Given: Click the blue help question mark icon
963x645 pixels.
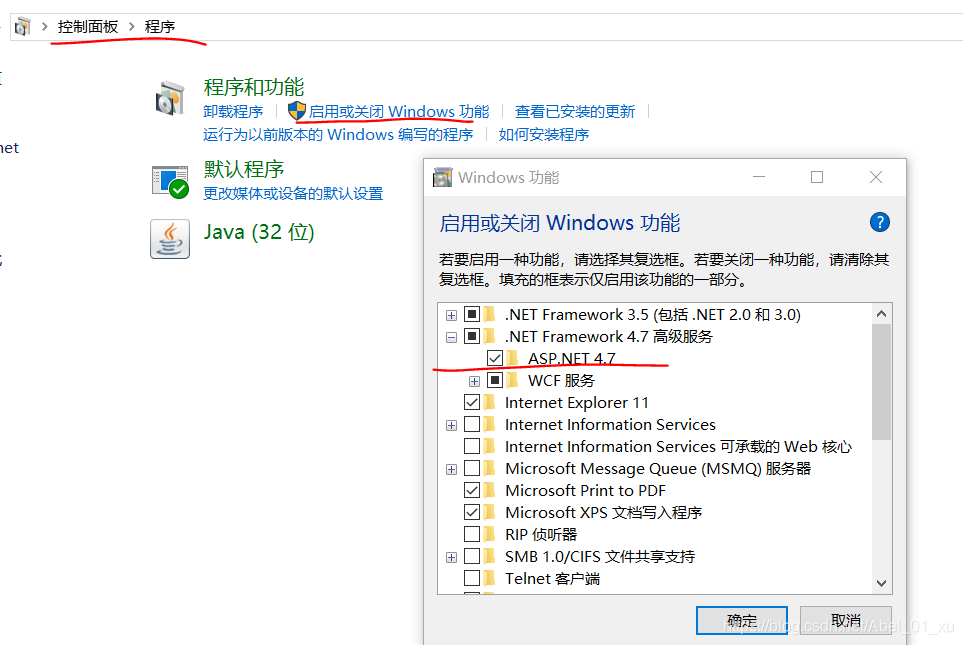Looking at the screenshot, I should coord(879,222).
